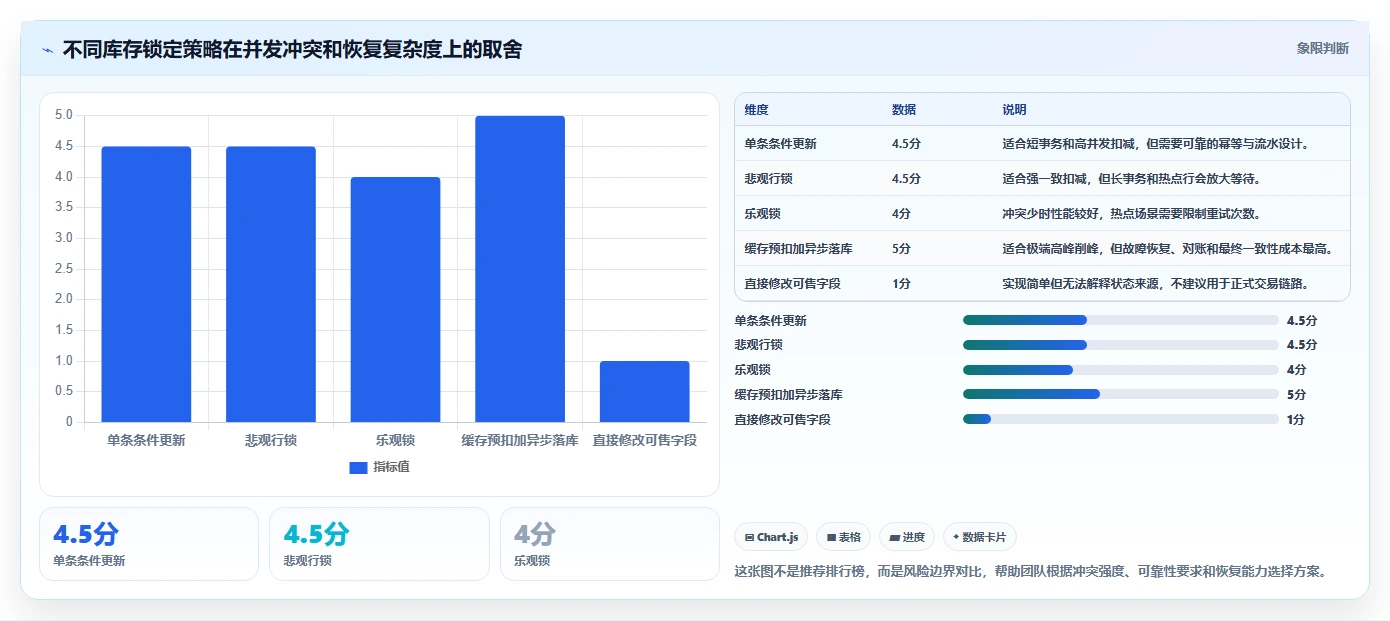This screenshot has height=621, width=1390.
Task: Click the 直接修改可售字段 progress bar
Action: pos(1120,419)
